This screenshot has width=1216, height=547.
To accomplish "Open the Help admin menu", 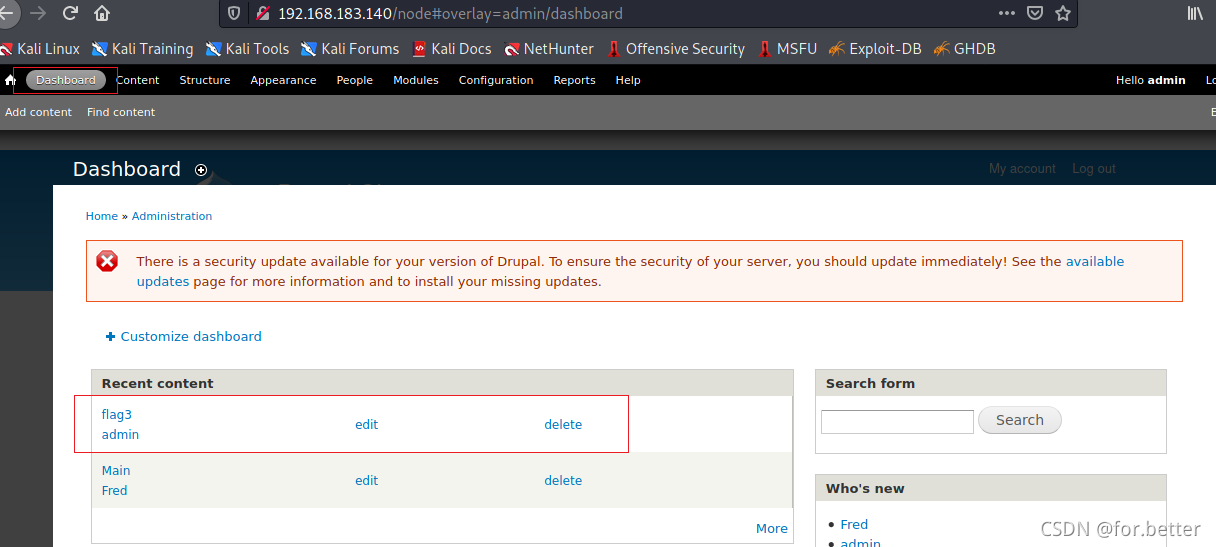I will pyautogui.click(x=628, y=80).
